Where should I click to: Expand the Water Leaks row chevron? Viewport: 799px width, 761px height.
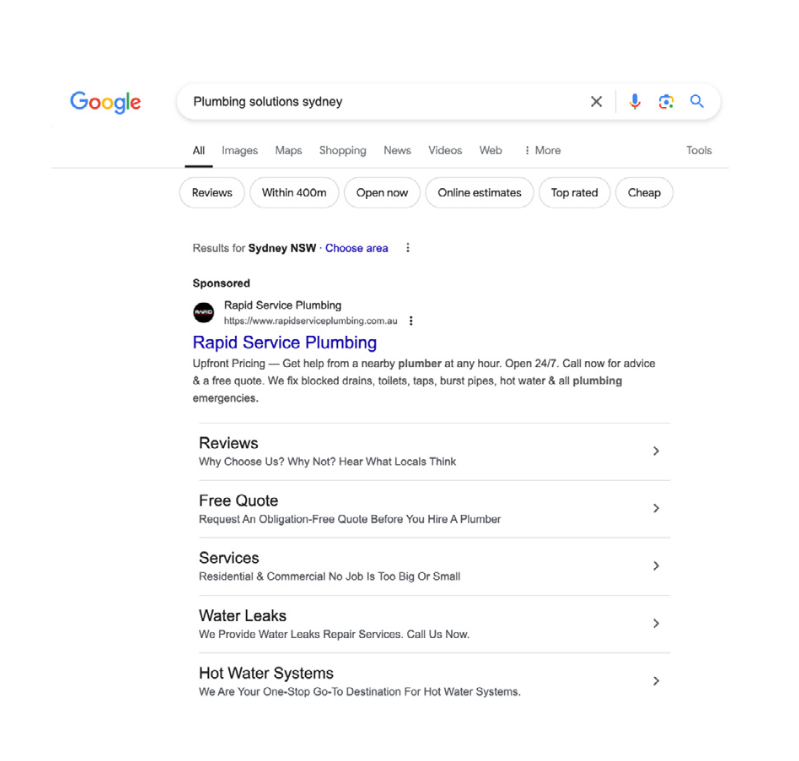656,623
